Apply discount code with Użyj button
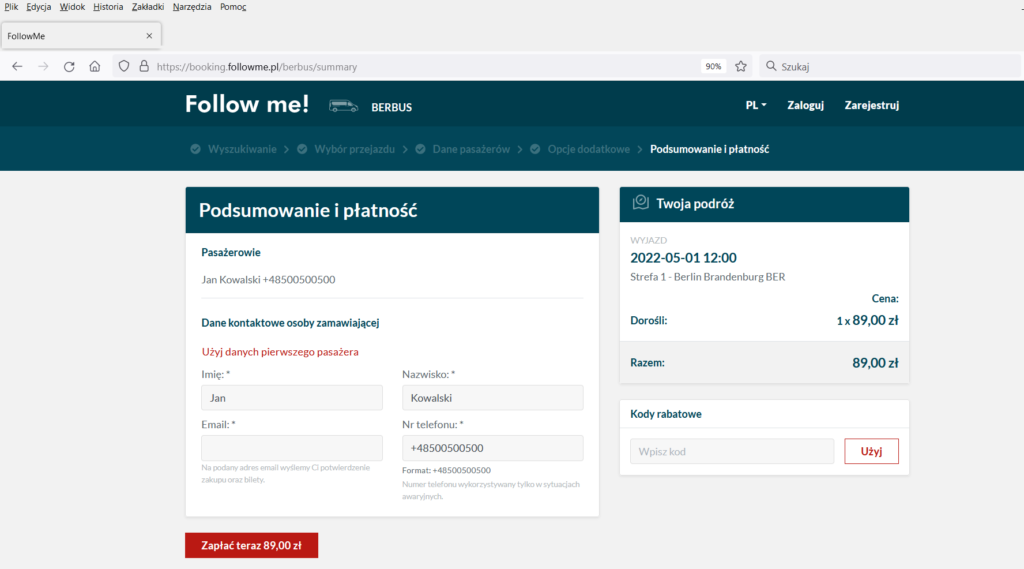The height and width of the screenshot is (569, 1024). pyautogui.click(x=871, y=451)
